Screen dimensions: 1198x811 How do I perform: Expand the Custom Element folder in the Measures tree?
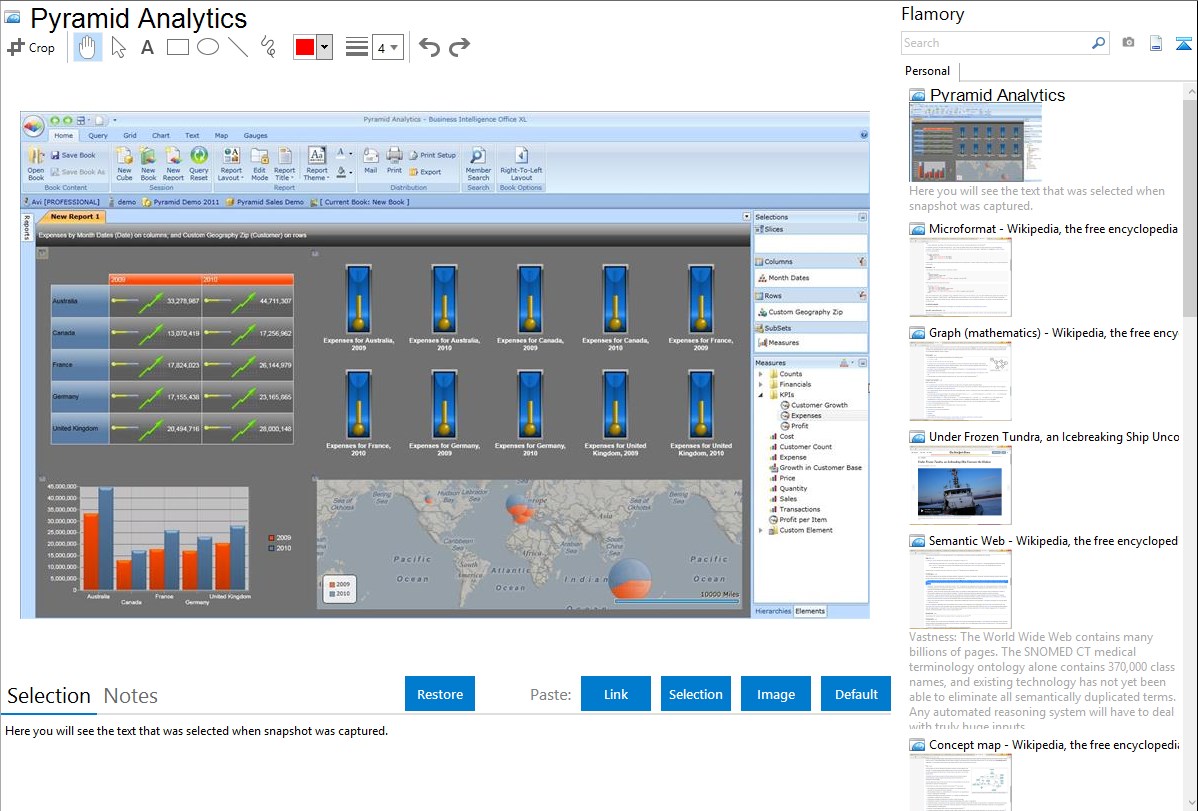[x=760, y=530]
